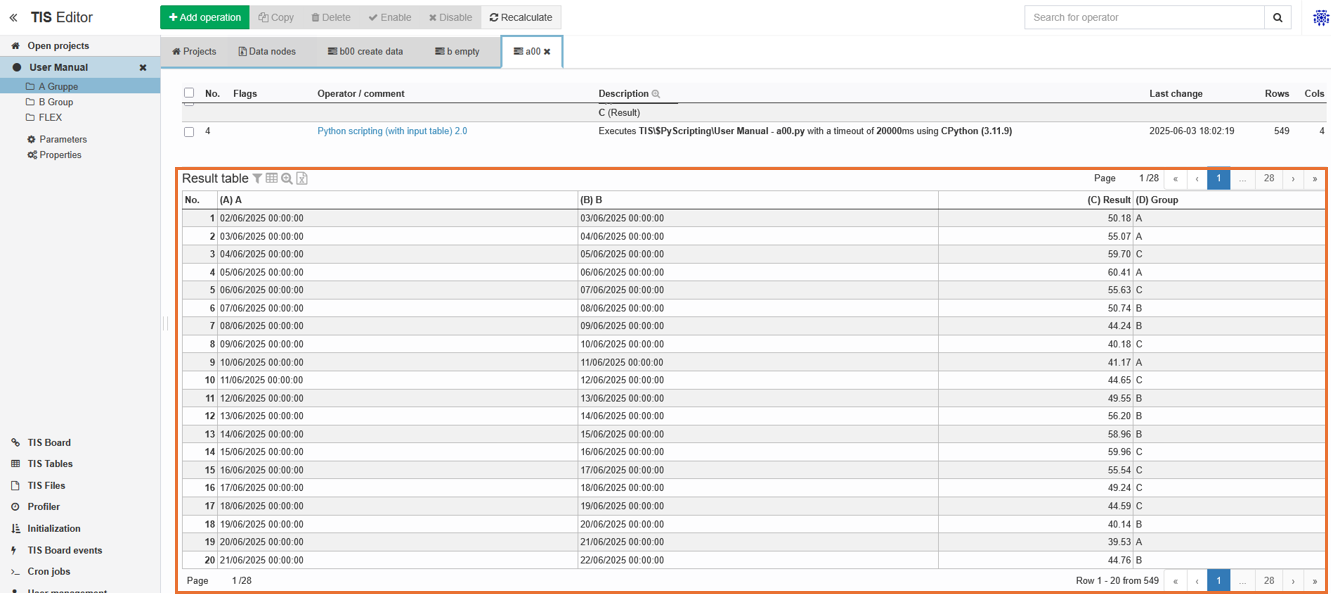Click the Last change column header
Screen dimensions: 1331x597
point(1176,94)
